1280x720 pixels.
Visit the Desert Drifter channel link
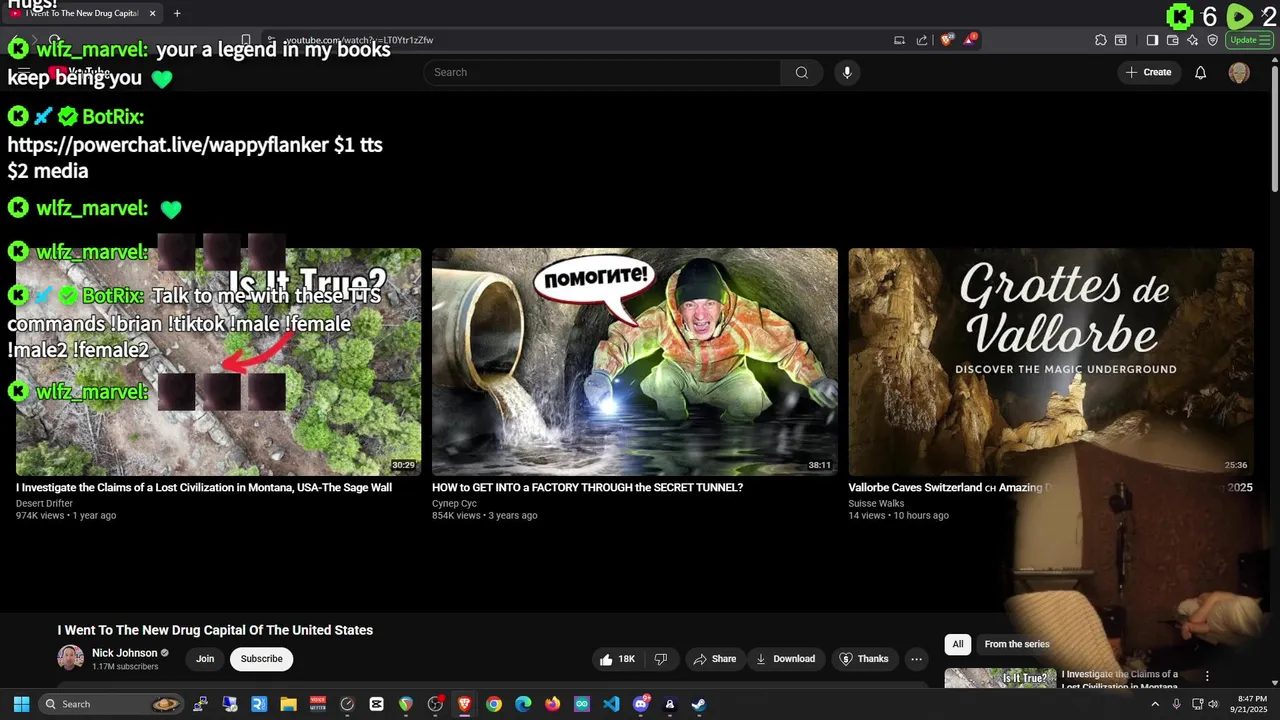point(44,504)
